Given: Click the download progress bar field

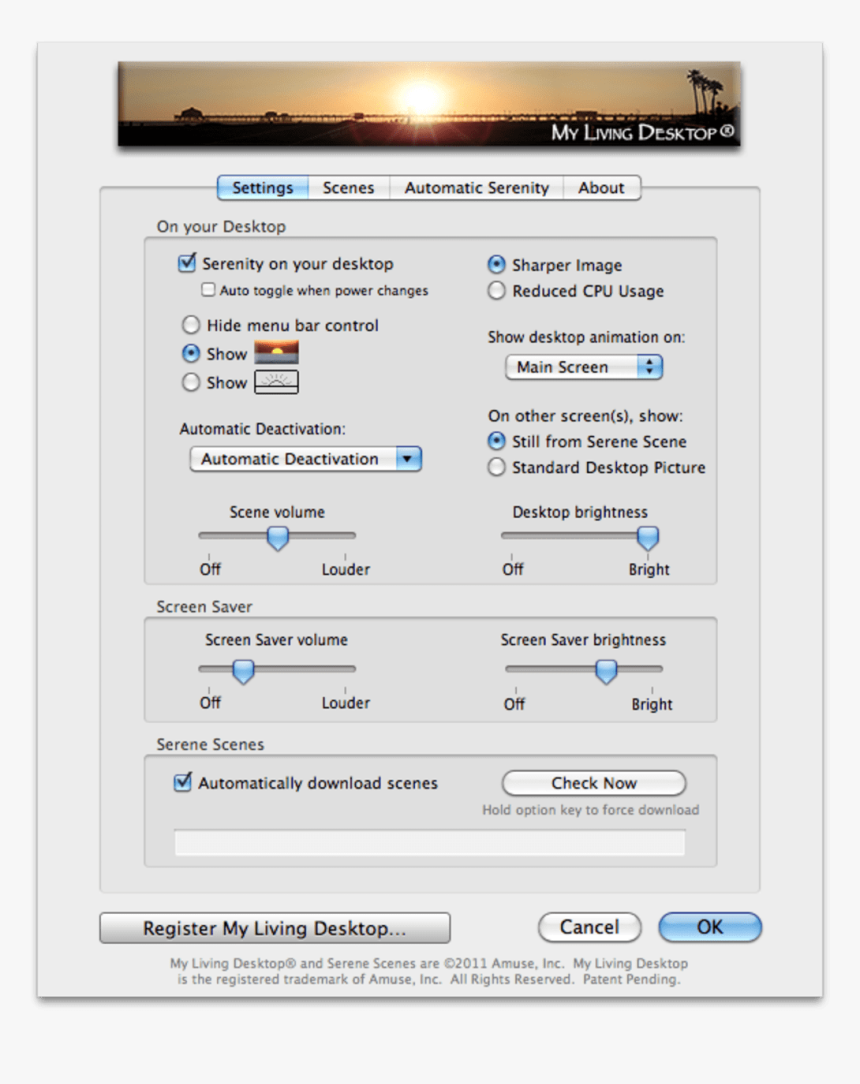Looking at the screenshot, I should click(x=429, y=842).
